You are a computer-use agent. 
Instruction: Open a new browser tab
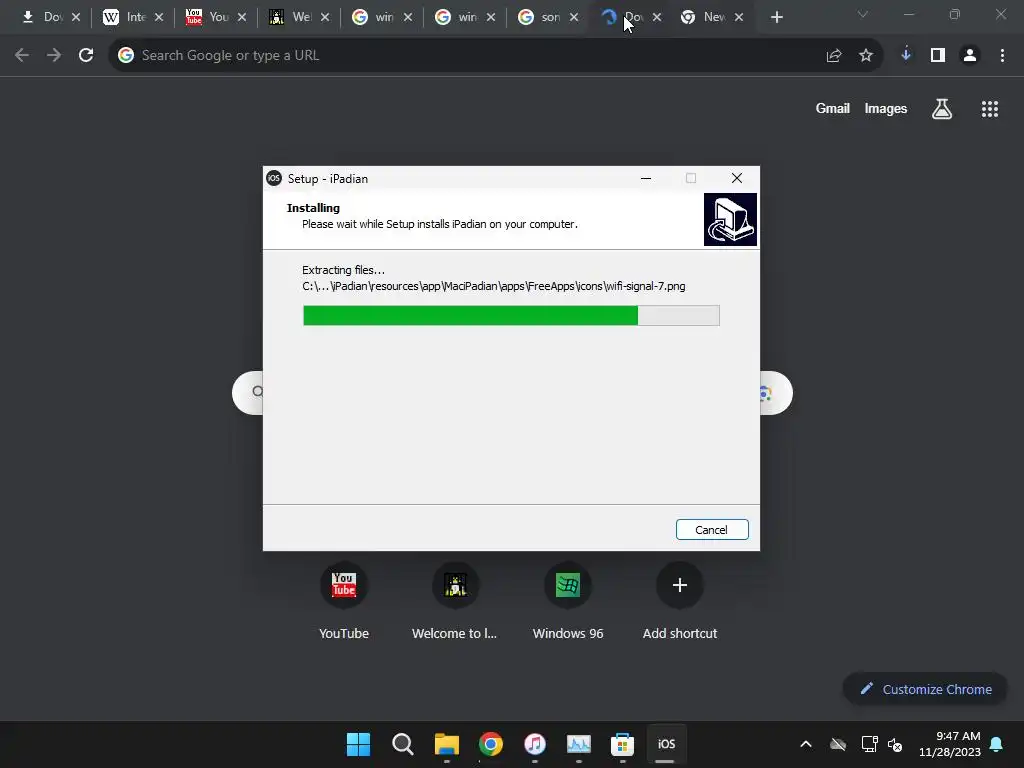(x=776, y=18)
